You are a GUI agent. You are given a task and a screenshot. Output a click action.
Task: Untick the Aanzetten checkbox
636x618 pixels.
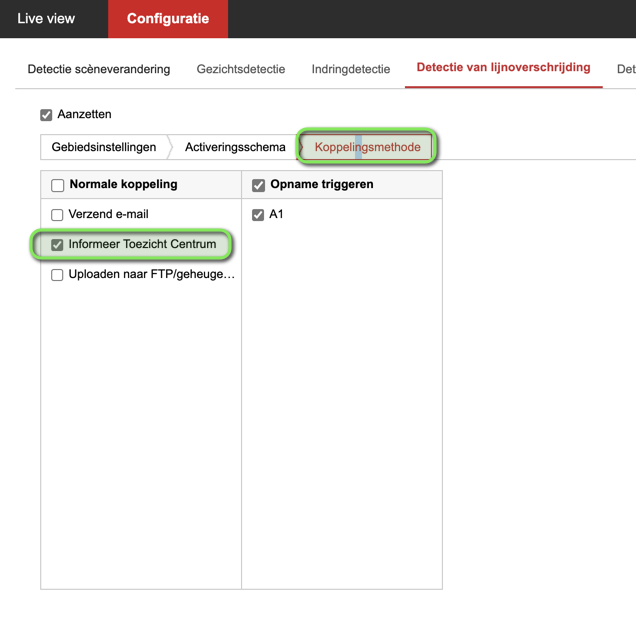[x=46, y=115]
